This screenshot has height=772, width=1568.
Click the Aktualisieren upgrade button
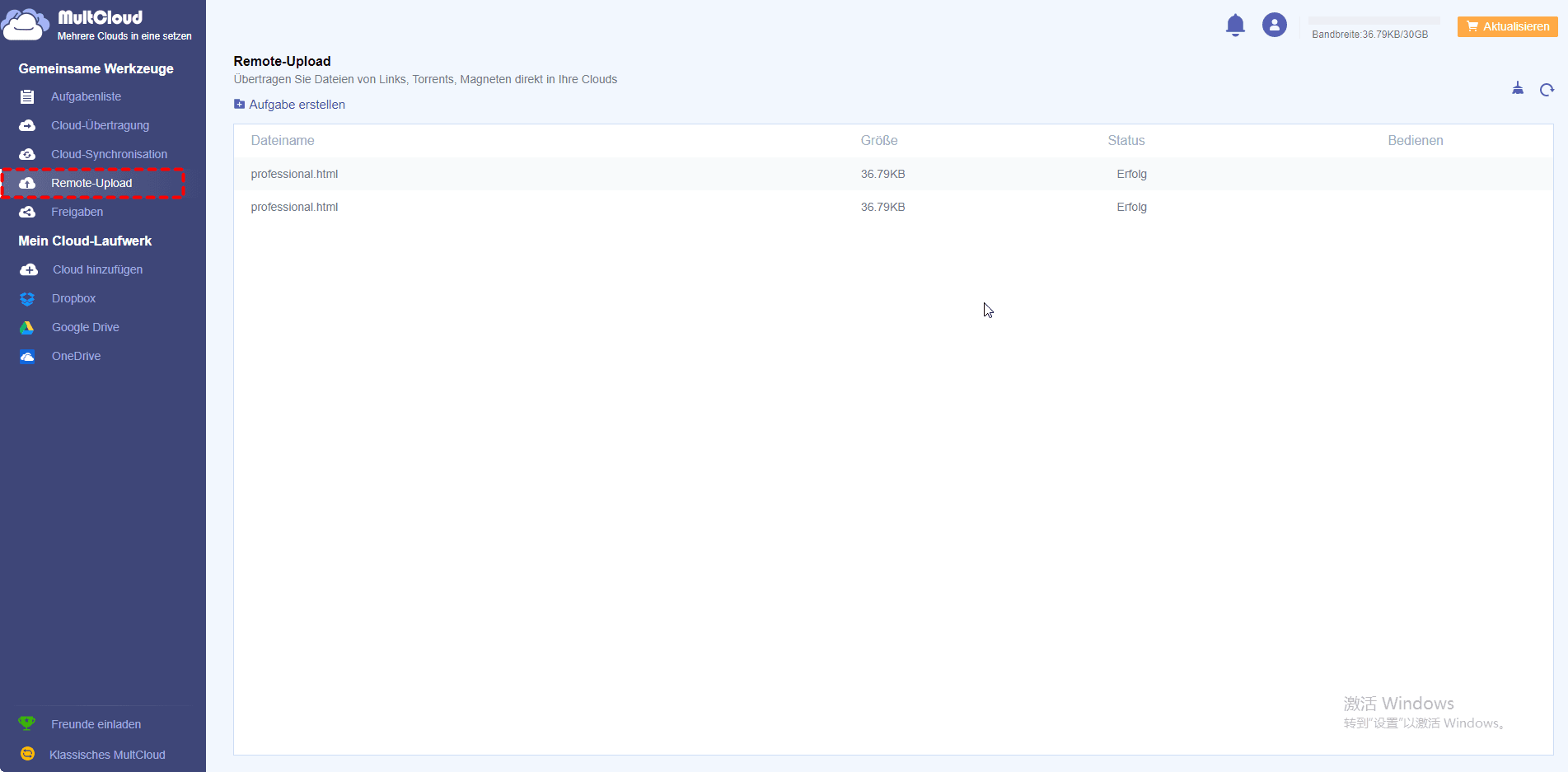coord(1508,26)
